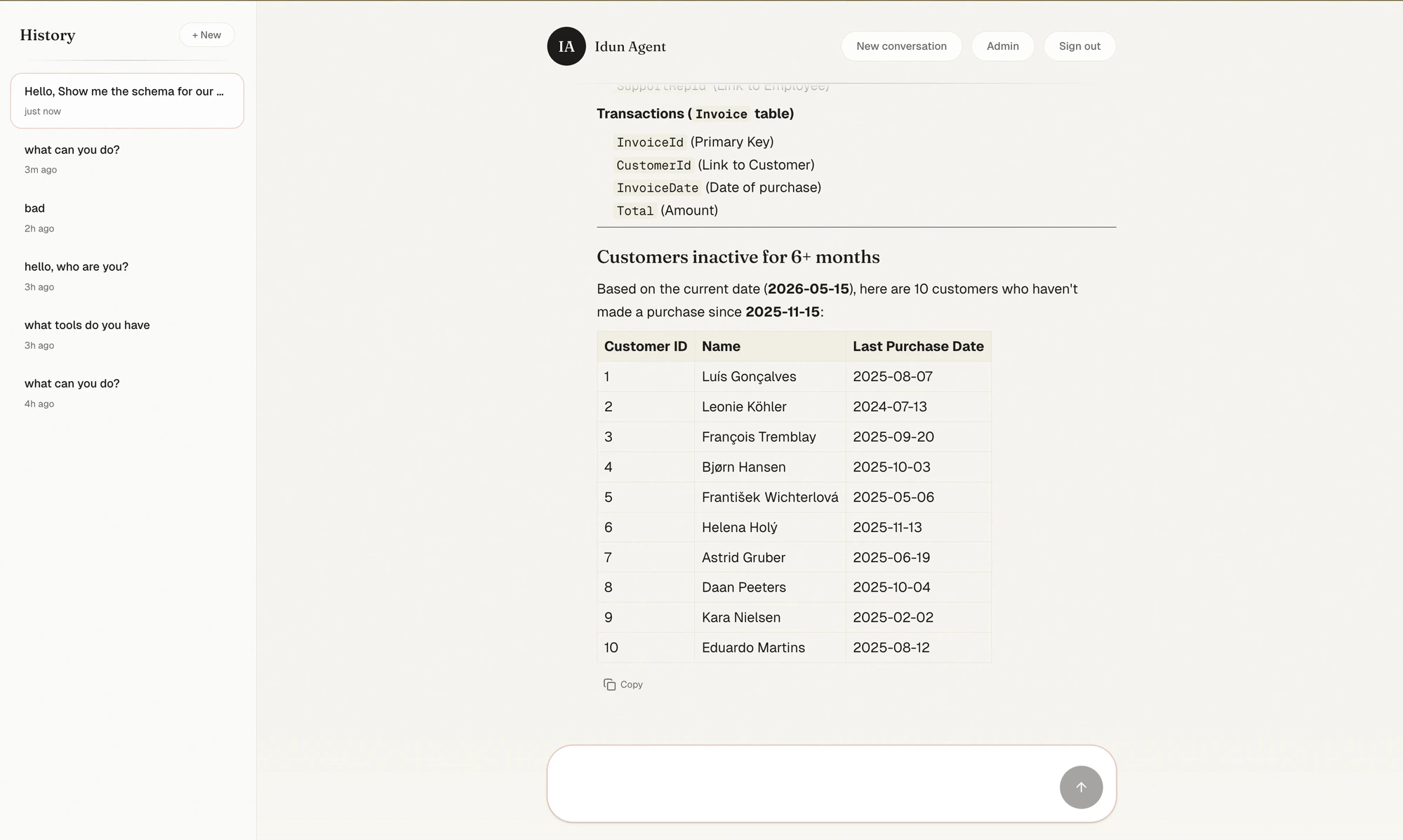Image resolution: width=1403 pixels, height=840 pixels.
Task: Click the Luís Gonçalves cell
Action: click(x=770, y=376)
